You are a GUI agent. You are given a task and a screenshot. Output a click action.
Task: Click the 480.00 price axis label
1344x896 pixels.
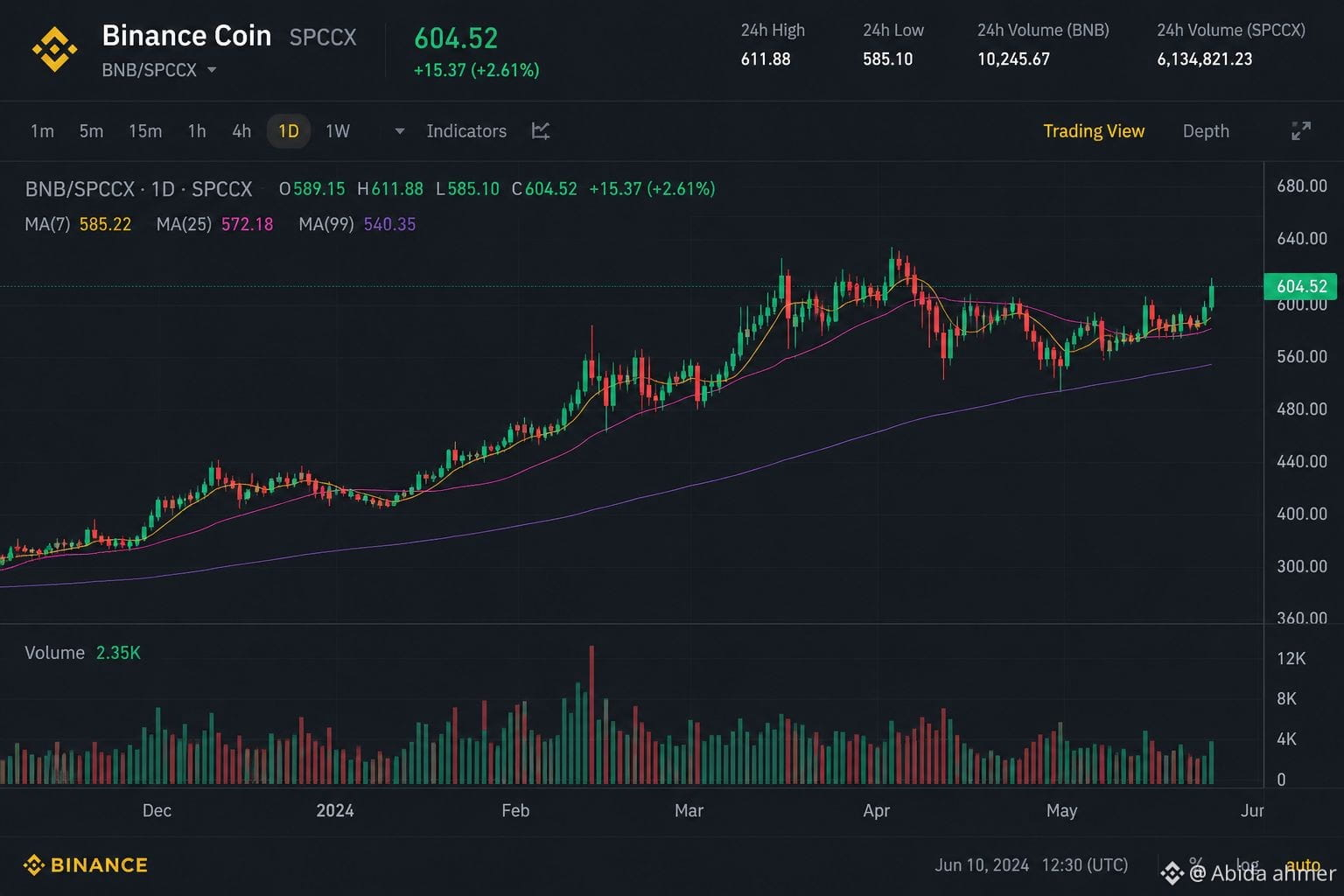point(1302,409)
